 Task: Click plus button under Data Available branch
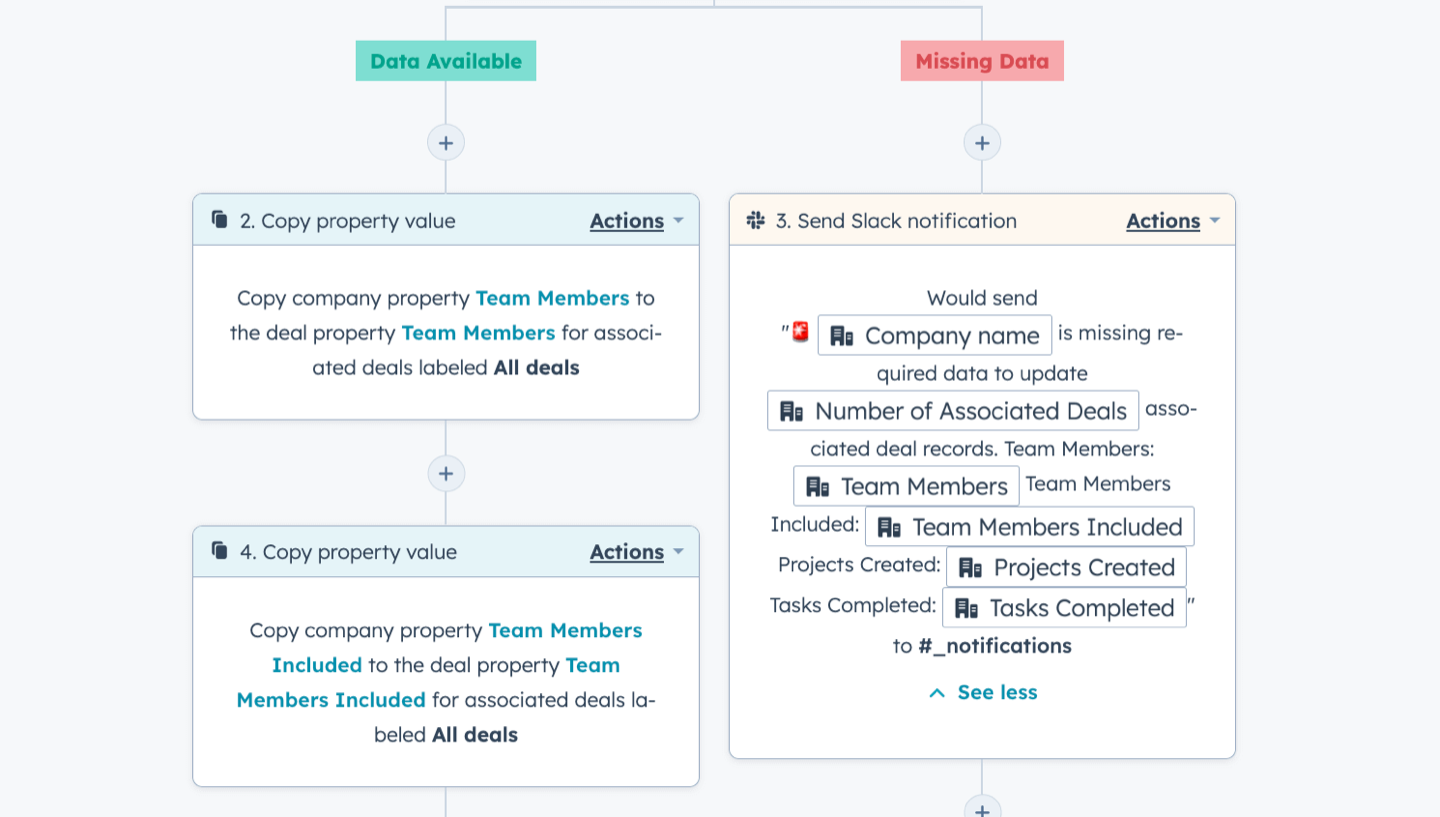(446, 143)
